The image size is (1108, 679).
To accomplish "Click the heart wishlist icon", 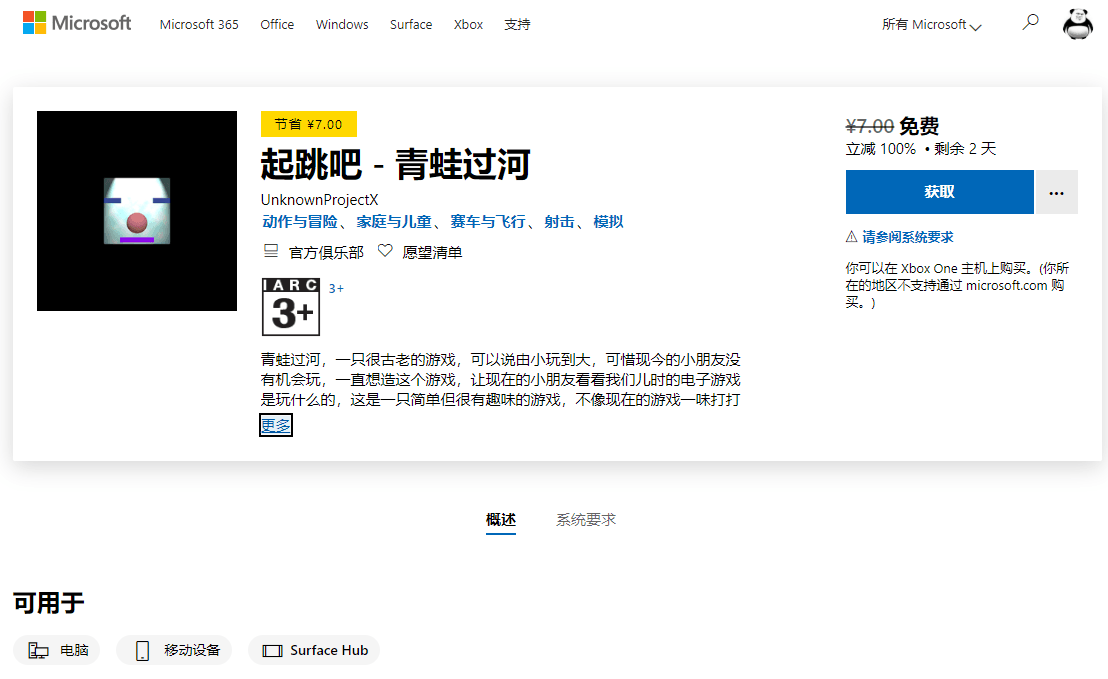I will (385, 251).
